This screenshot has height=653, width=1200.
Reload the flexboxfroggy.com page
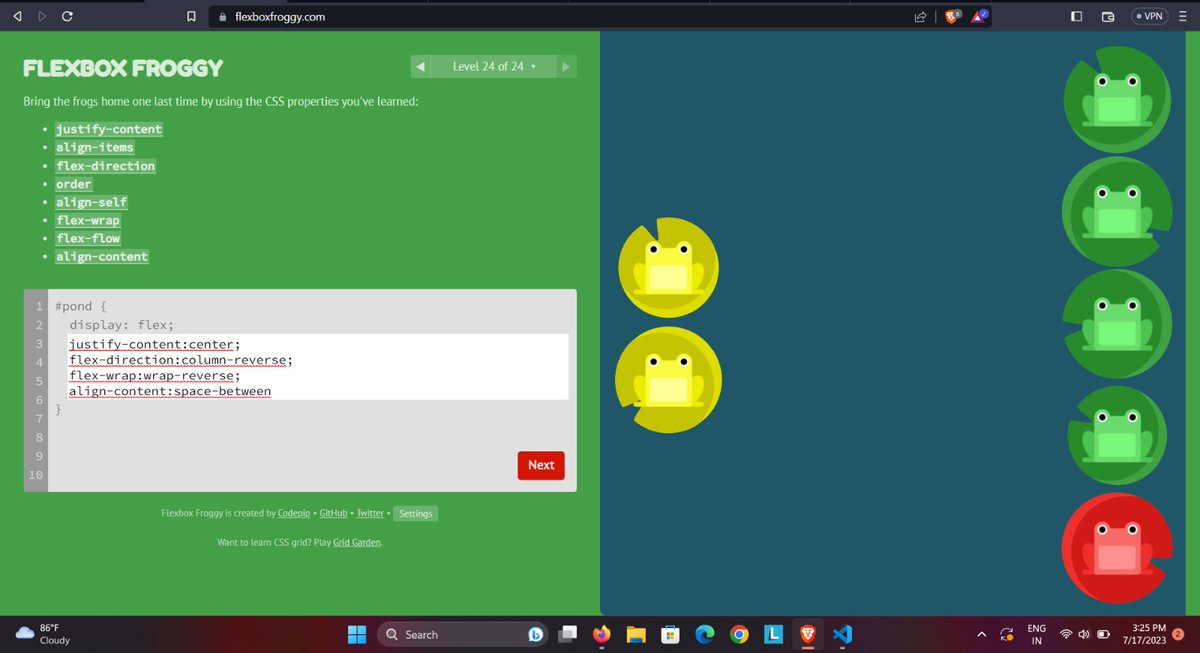(x=66, y=16)
